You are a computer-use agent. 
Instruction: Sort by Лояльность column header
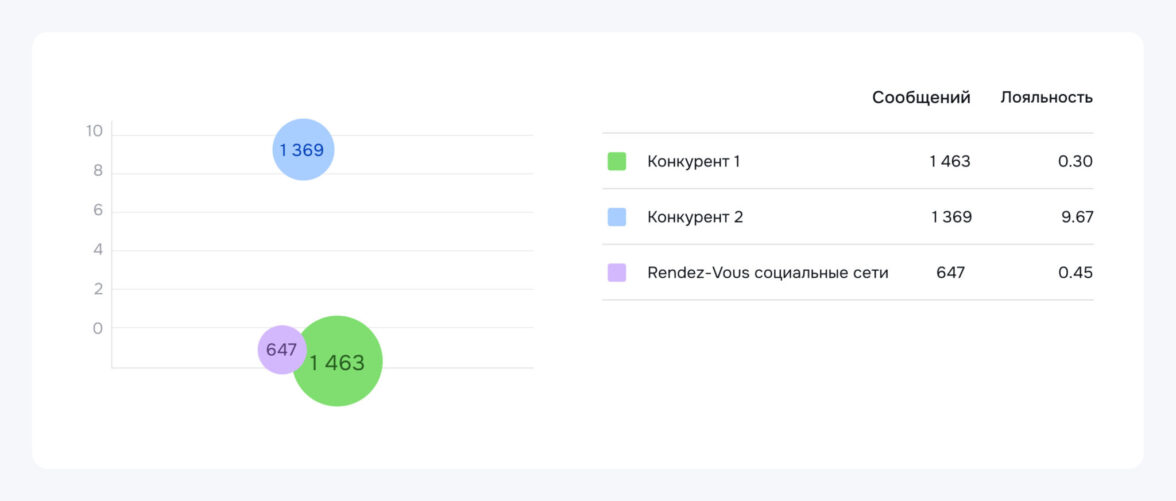click(x=1046, y=98)
